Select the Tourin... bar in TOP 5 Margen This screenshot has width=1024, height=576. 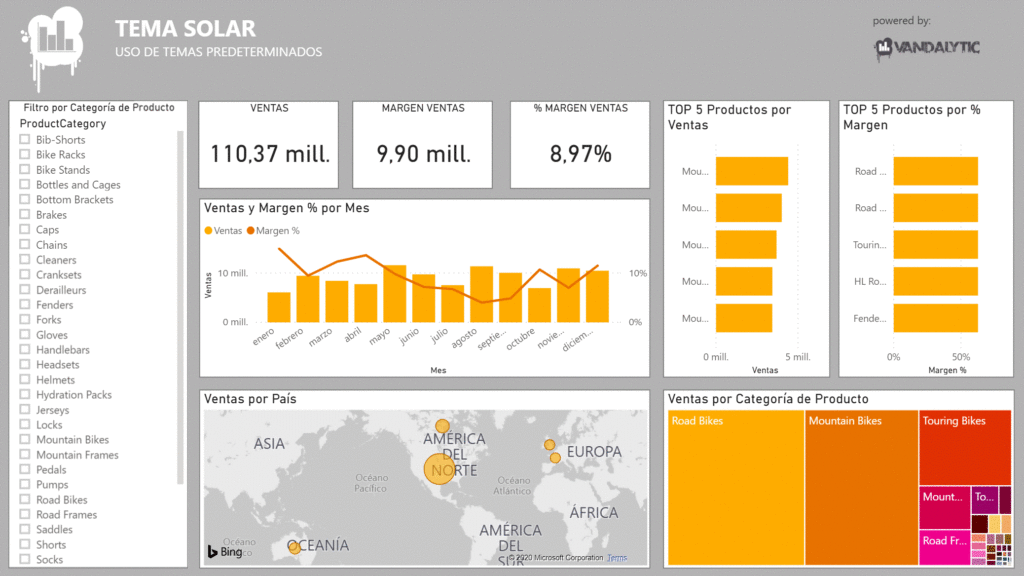pyautogui.click(x=936, y=245)
